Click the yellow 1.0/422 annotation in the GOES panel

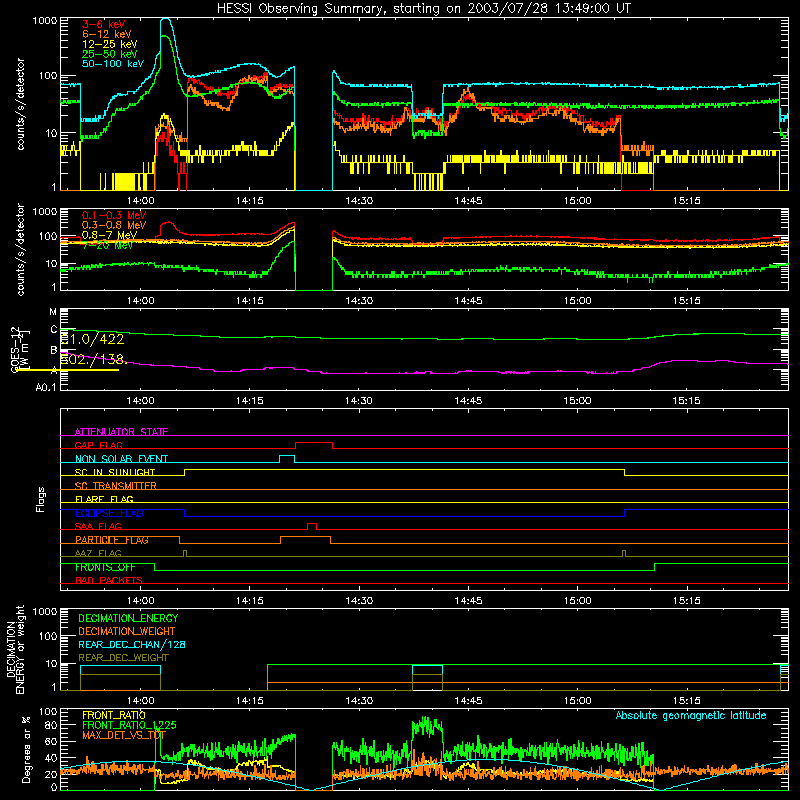92,339
